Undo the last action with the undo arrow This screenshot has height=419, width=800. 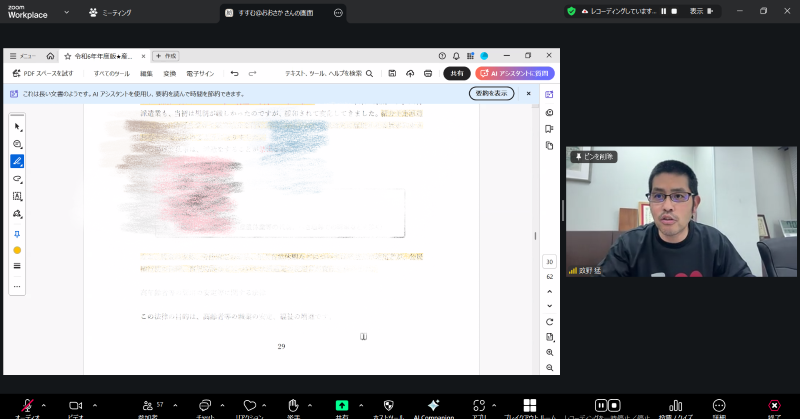(x=234, y=73)
